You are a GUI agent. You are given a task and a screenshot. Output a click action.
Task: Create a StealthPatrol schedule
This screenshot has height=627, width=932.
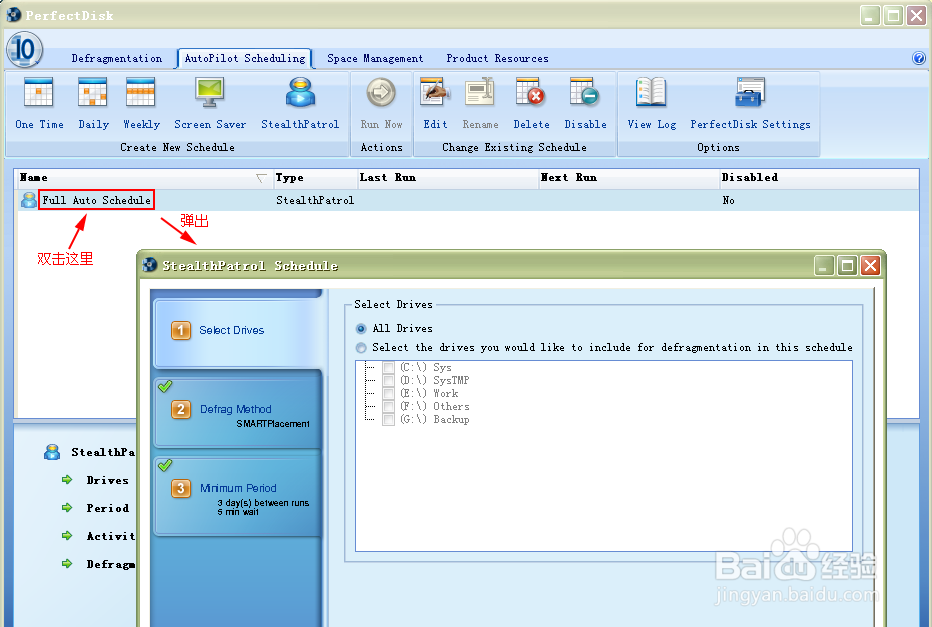[x=300, y=102]
